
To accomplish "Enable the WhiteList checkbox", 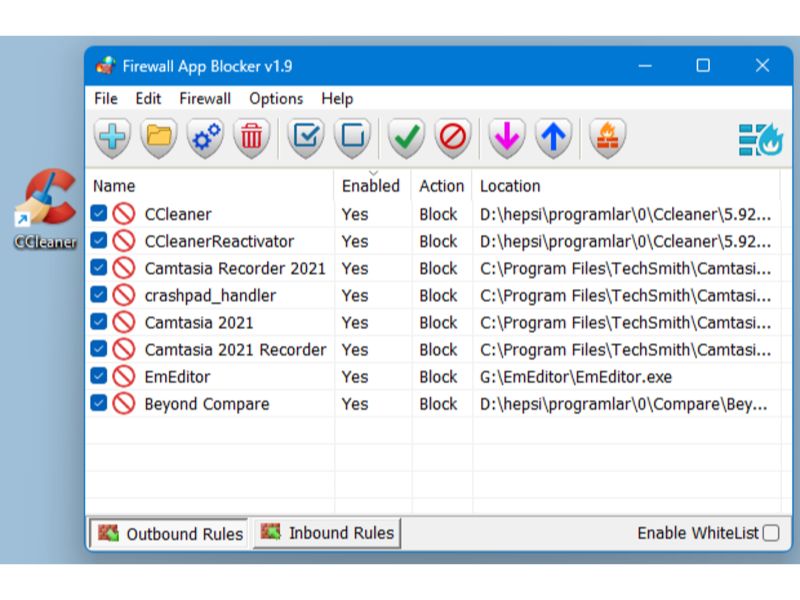I will click(x=771, y=533).
